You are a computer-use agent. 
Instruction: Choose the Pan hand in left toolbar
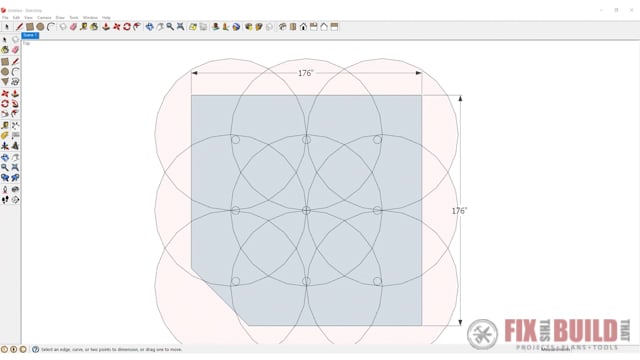[15, 158]
